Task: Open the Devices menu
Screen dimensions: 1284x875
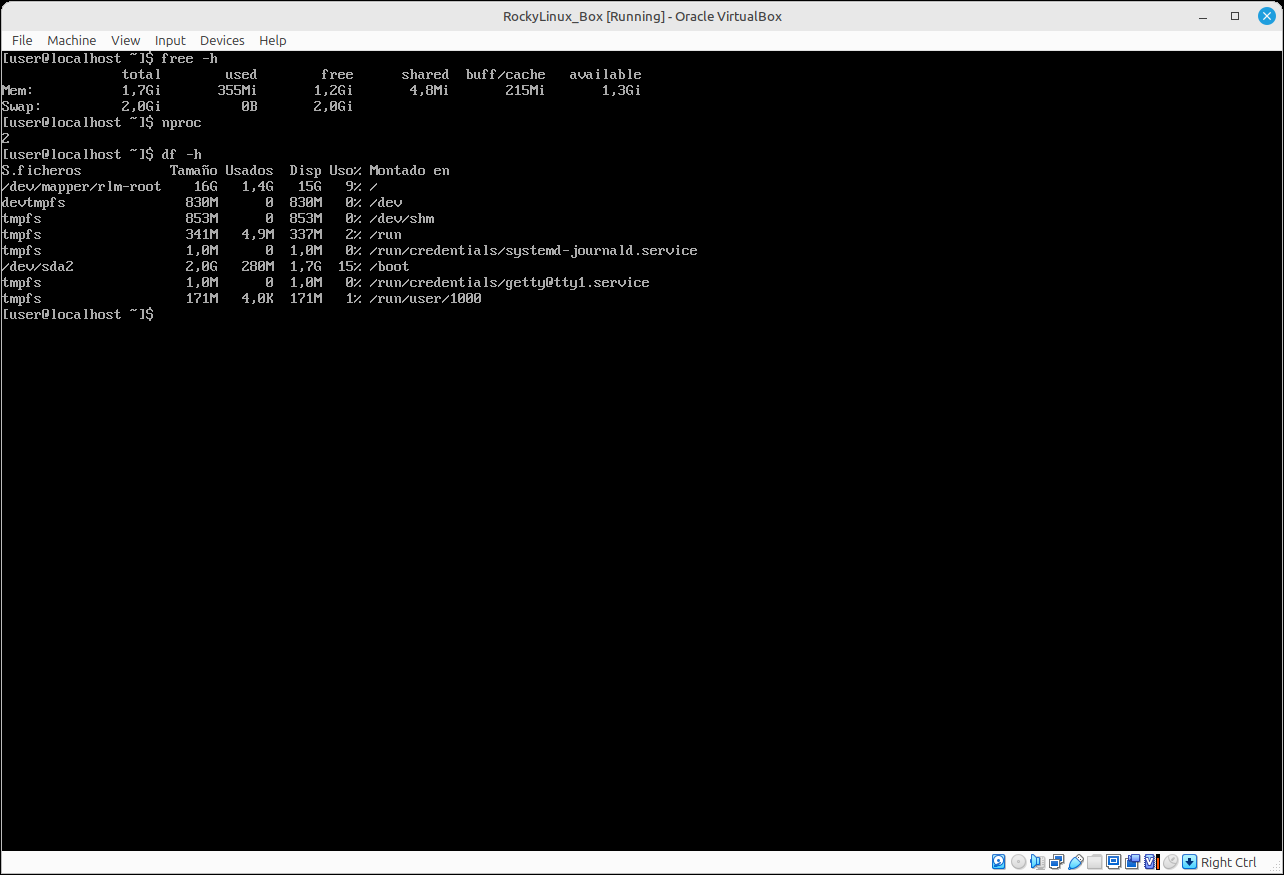Action: [222, 40]
